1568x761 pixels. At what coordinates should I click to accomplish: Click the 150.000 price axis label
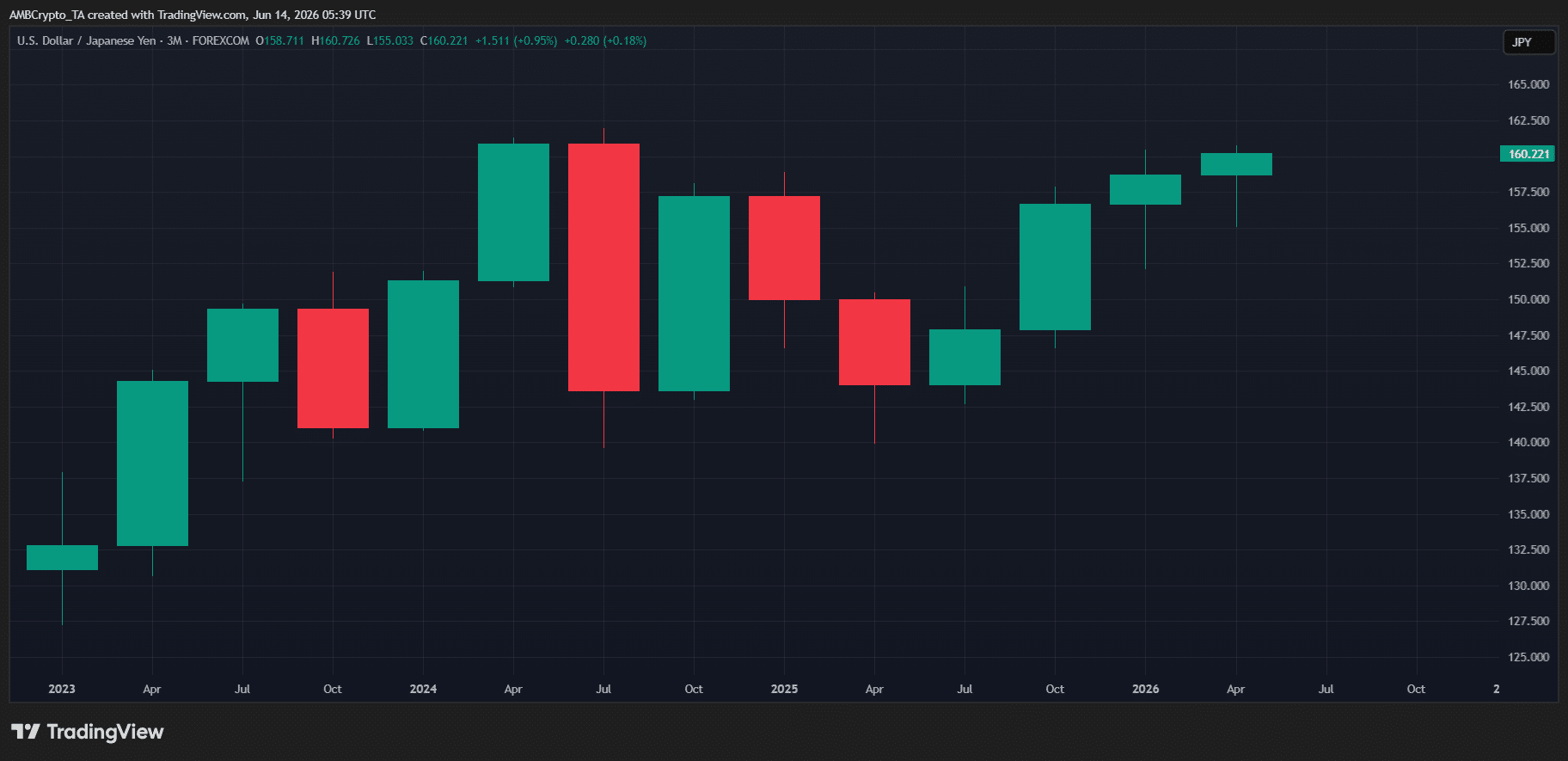pos(1528,299)
